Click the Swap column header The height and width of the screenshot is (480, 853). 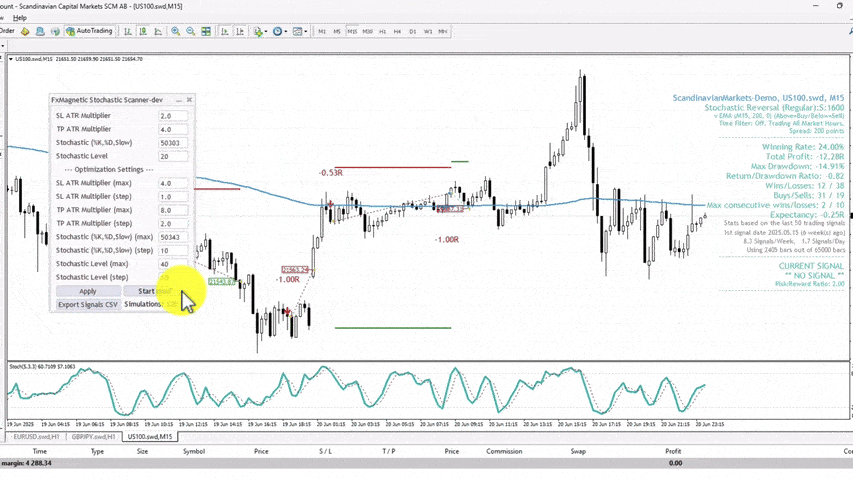click(578, 451)
